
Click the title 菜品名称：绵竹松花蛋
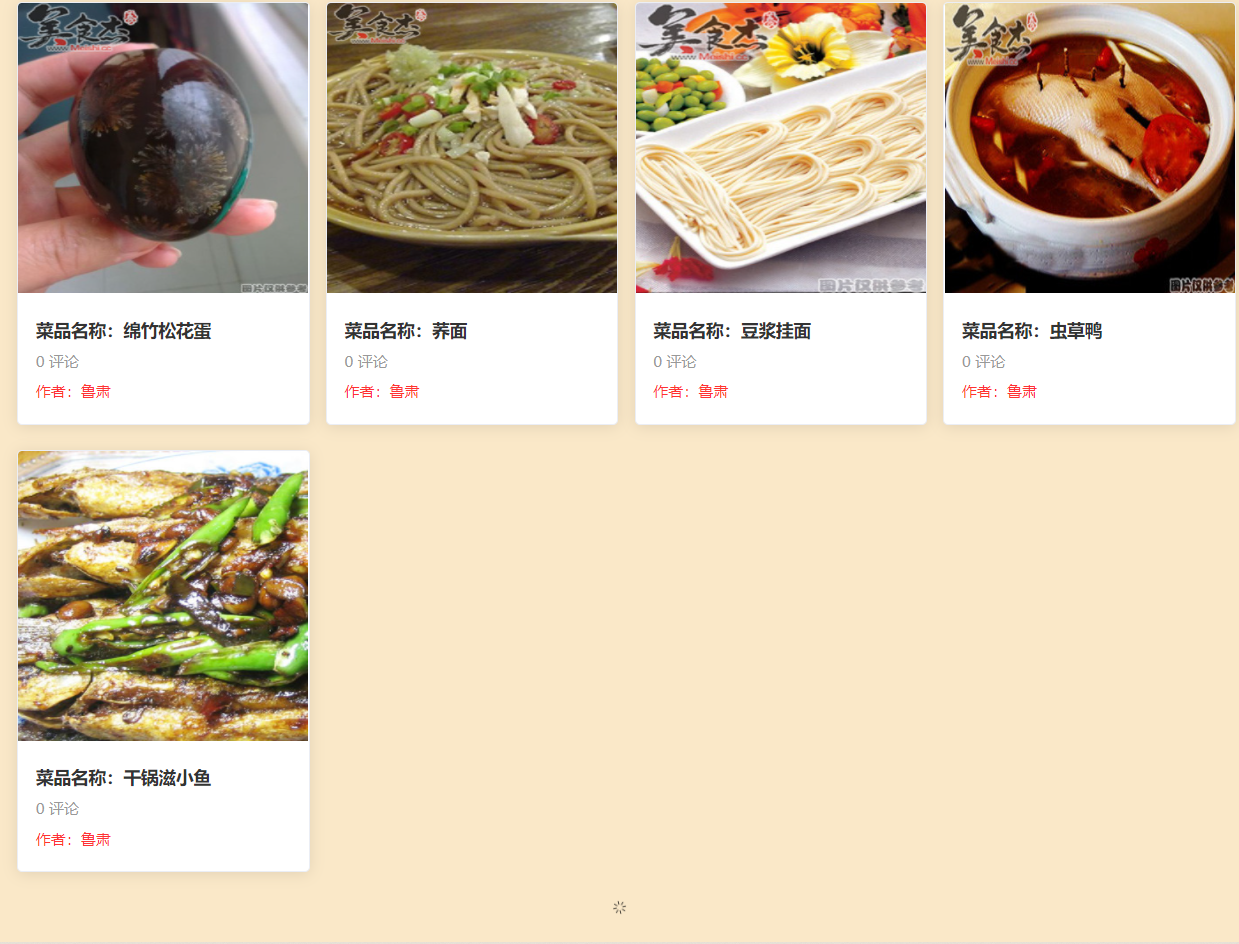(x=123, y=331)
